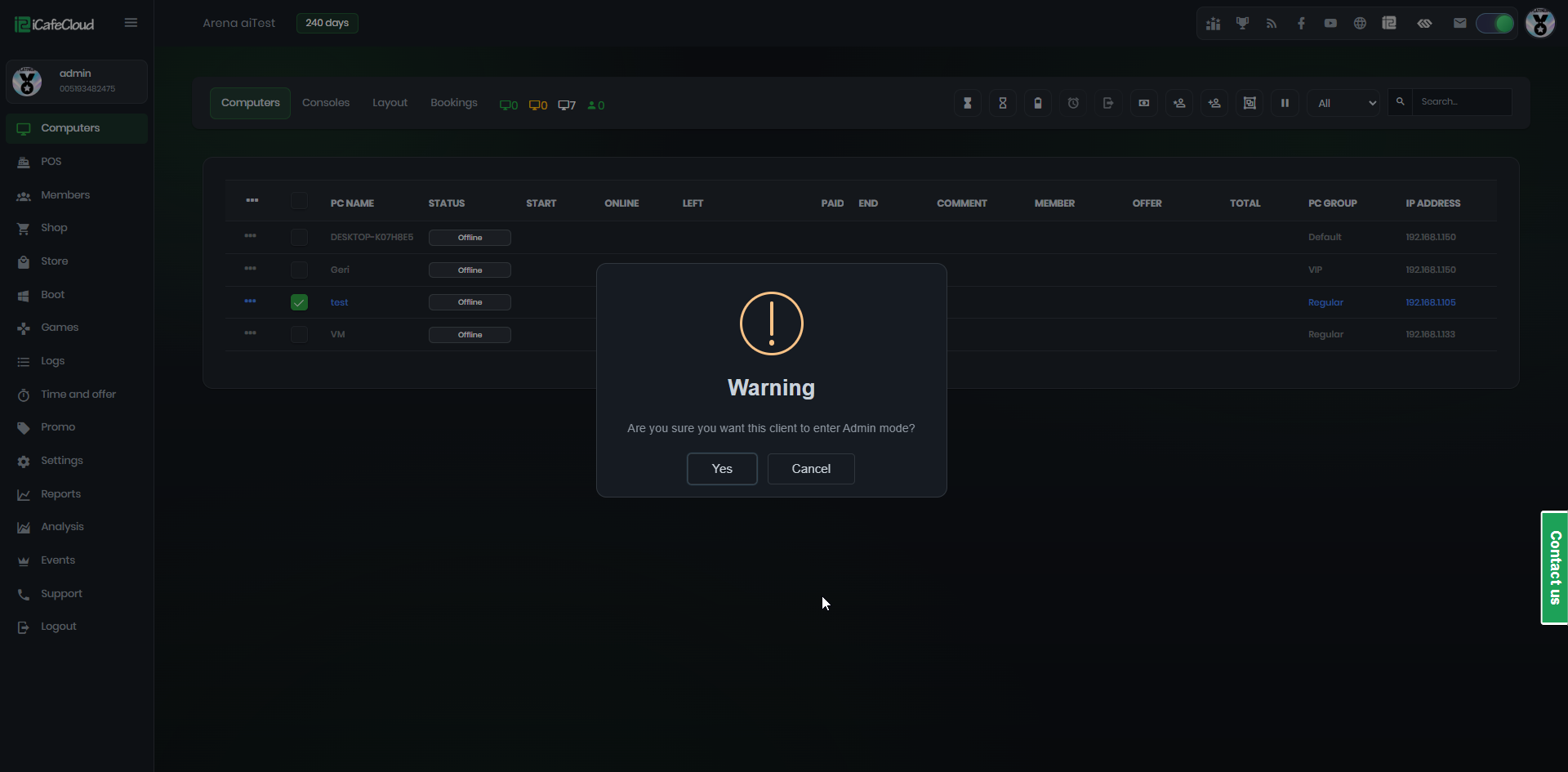Confirm the warning by clicking Yes
This screenshot has width=1568, height=772.
(721, 469)
